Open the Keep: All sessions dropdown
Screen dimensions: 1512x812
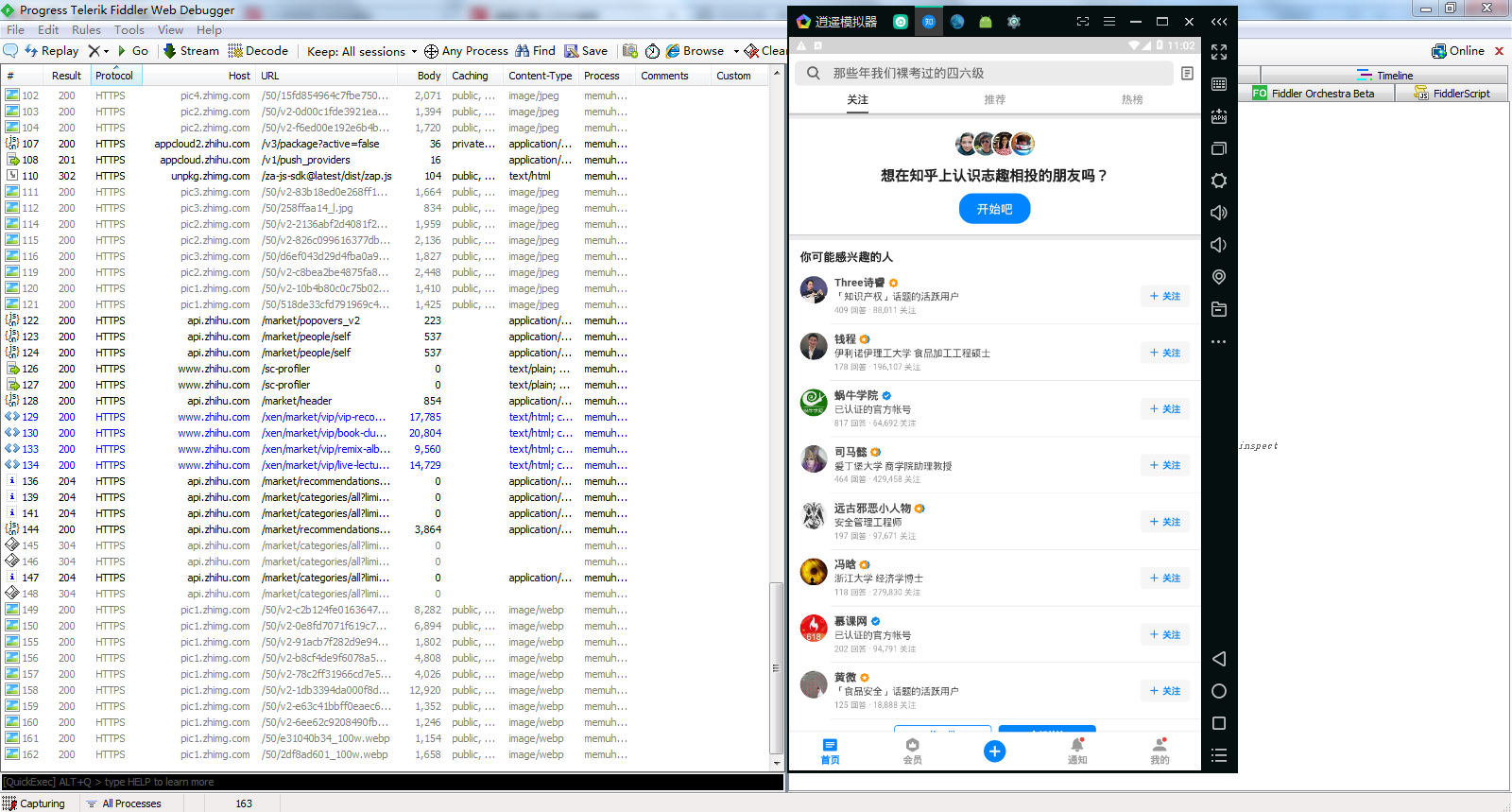[x=362, y=51]
